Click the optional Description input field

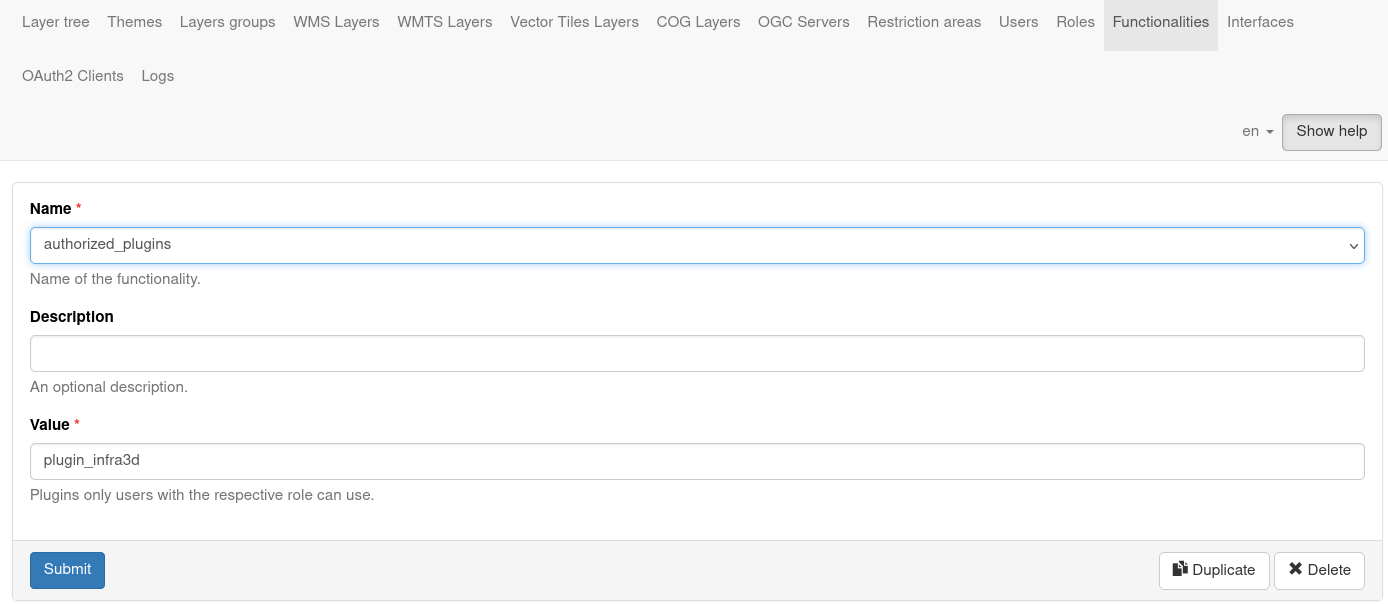coord(696,353)
